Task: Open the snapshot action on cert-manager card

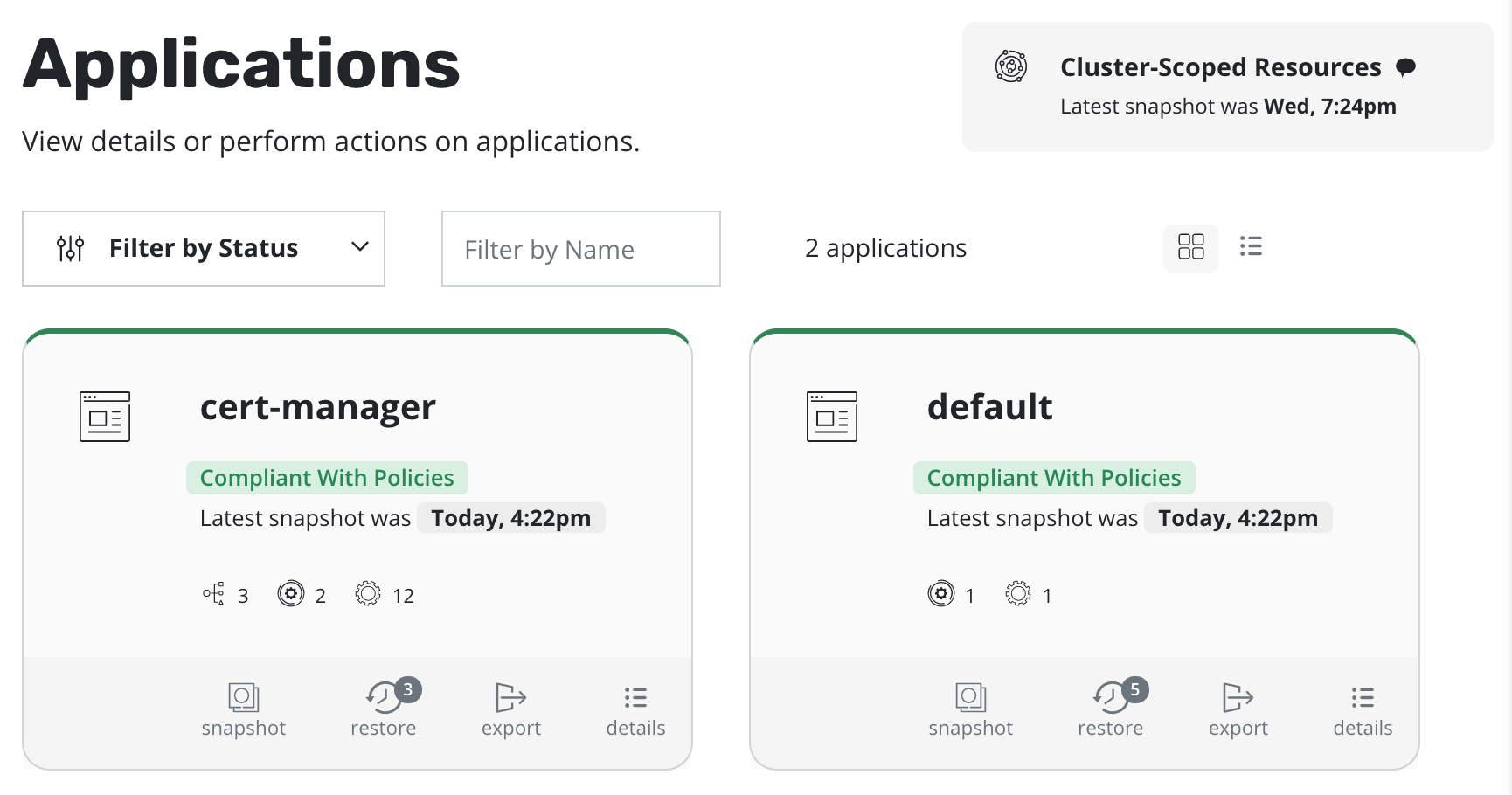Action: (x=243, y=708)
